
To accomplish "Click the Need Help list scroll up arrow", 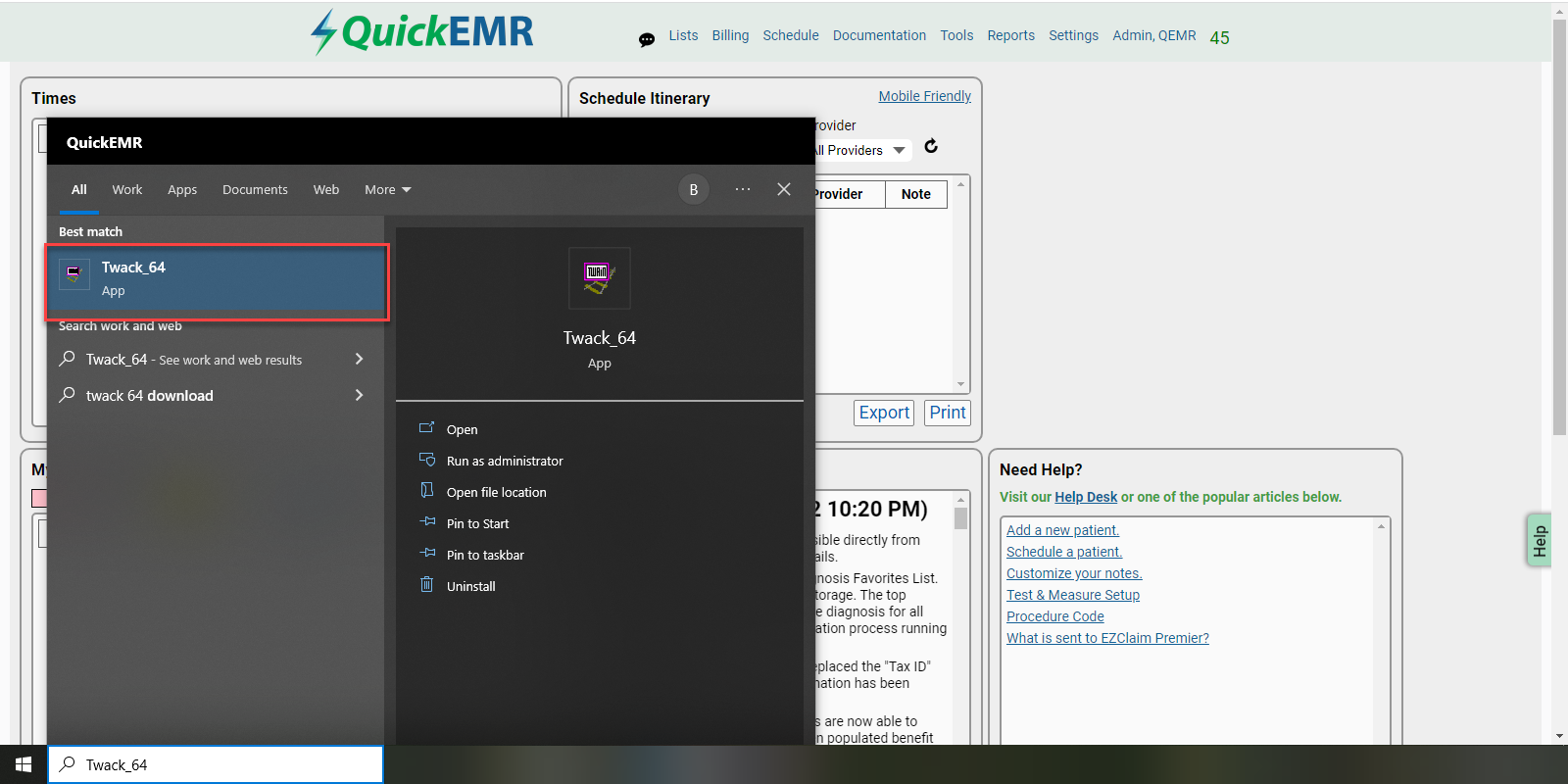I will pos(1381,526).
